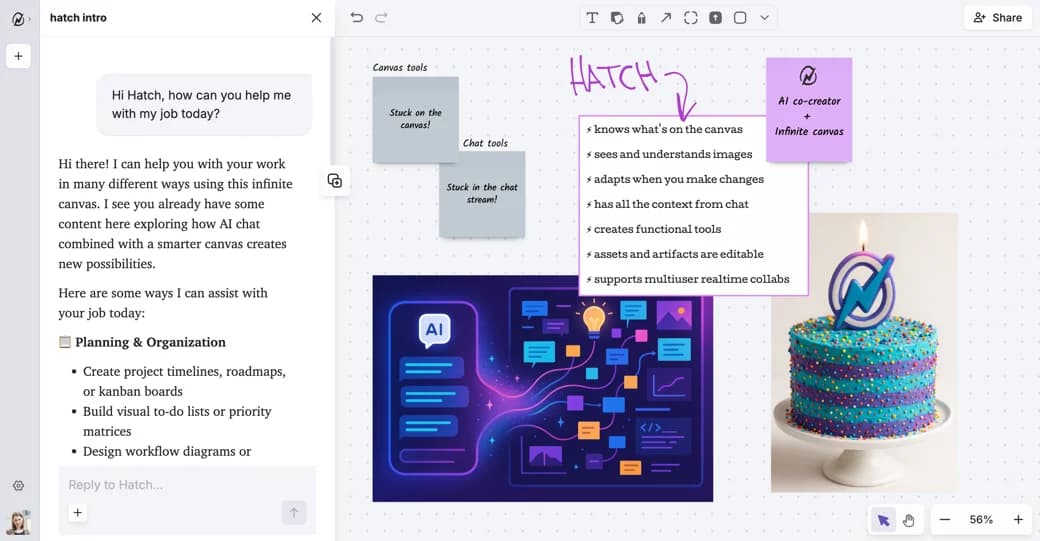Activate the select pointer tool
Screen dimensions: 1040x541
pos(883,520)
